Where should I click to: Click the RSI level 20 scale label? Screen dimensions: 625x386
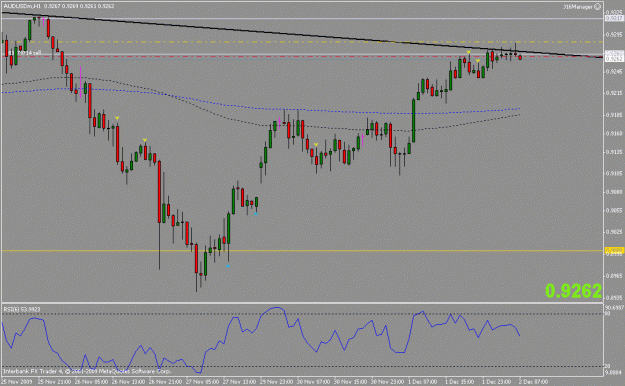(608, 366)
